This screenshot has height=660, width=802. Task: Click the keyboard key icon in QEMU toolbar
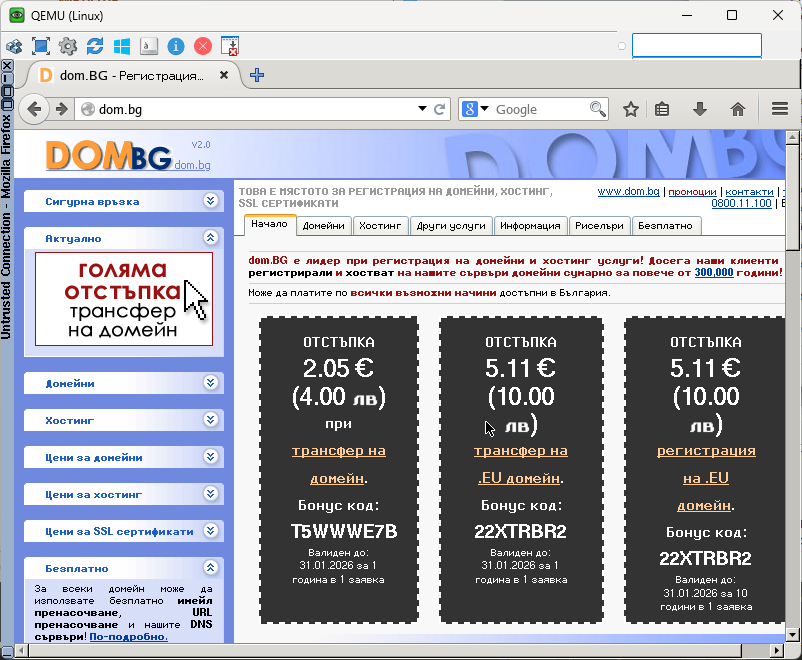(x=148, y=46)
